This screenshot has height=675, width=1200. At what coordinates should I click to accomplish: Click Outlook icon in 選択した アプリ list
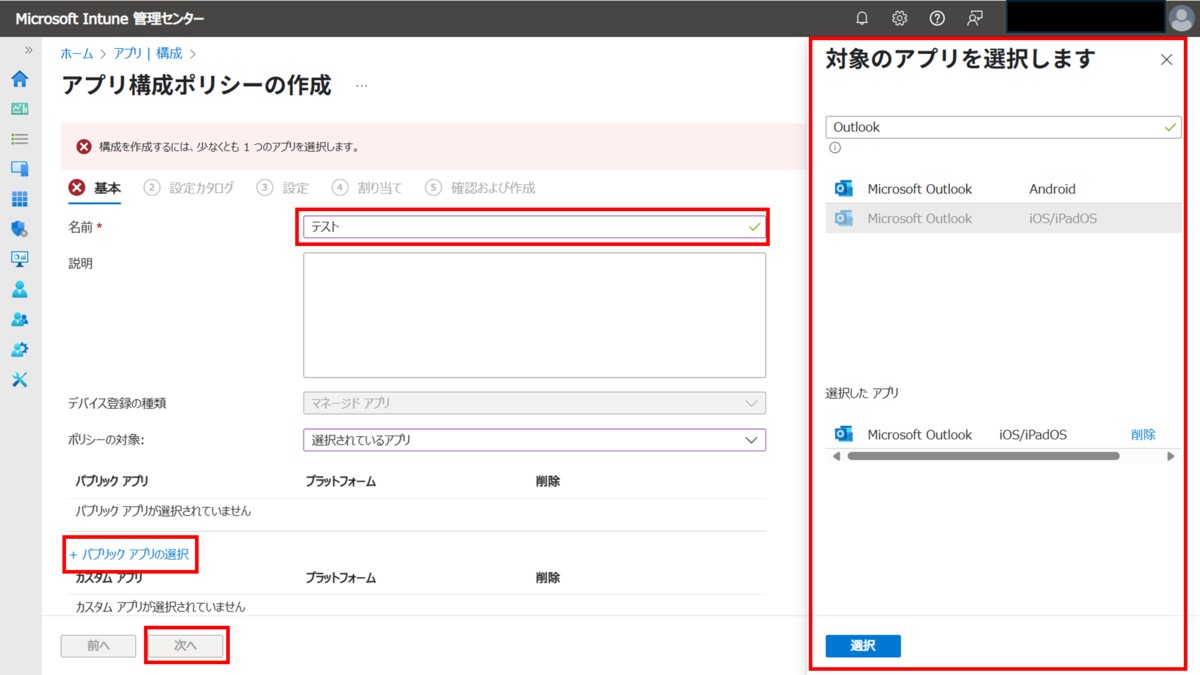point(844,434)
